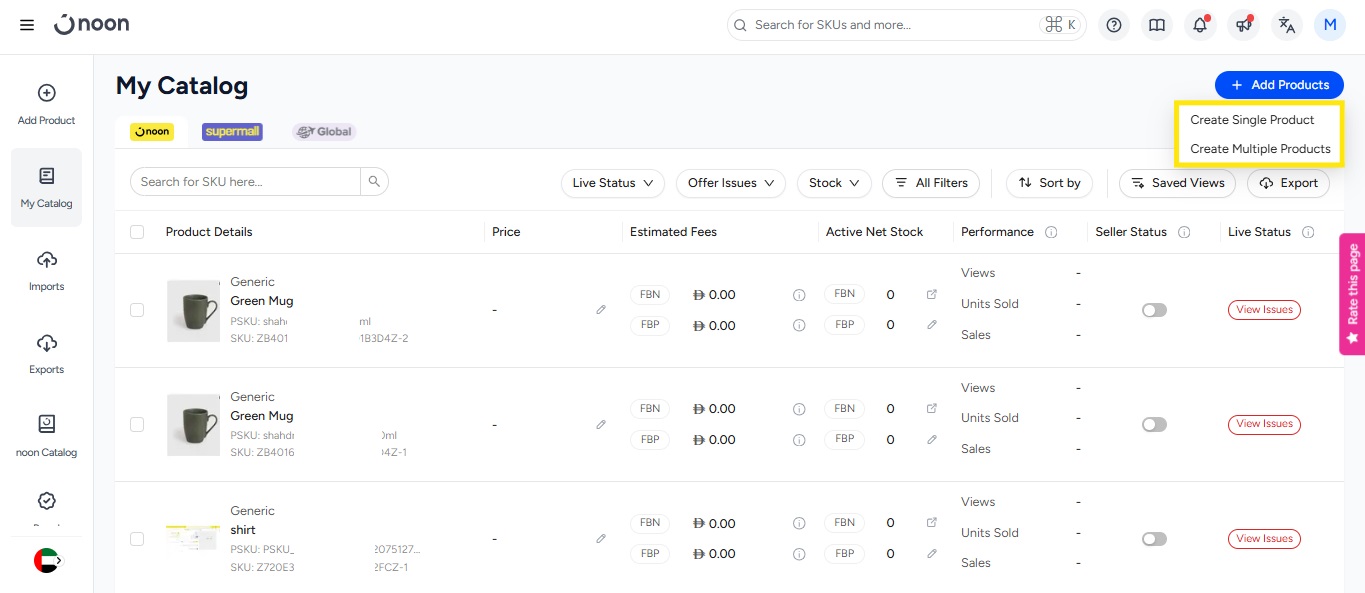Click the language translate icon
This screenshot has width=1365, height=593.
click(1287, 25)
